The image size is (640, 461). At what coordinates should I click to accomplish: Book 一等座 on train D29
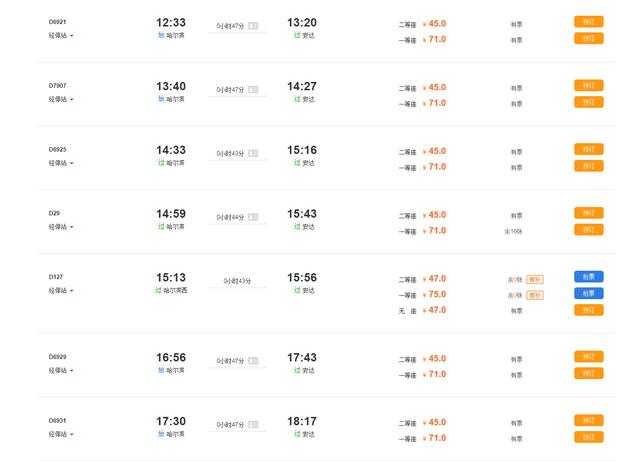[588, 230]
